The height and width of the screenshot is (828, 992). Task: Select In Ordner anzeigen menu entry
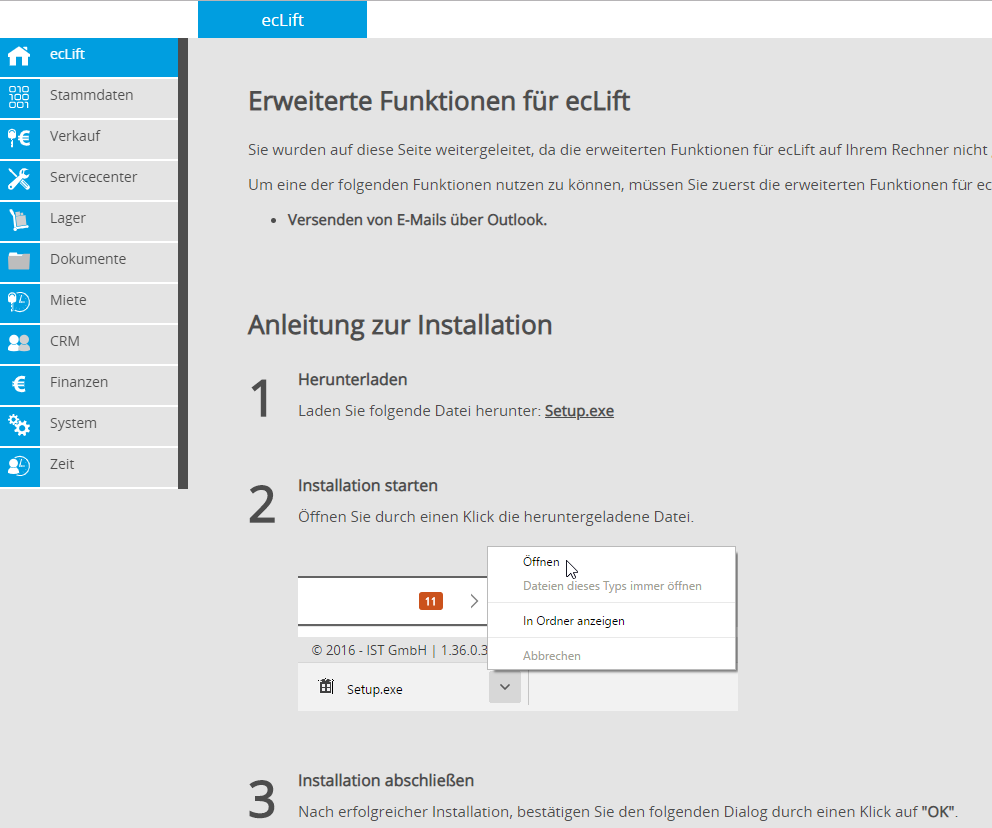coord(573,621)
